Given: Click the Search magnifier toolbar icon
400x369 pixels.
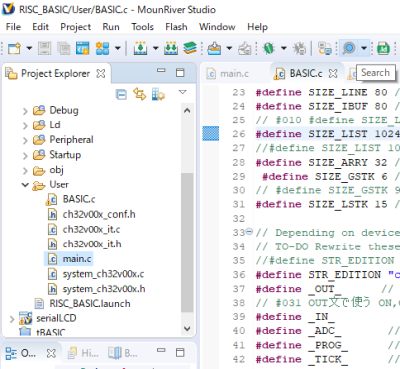Looking at the screenshot, I should (x=349, y=48).
